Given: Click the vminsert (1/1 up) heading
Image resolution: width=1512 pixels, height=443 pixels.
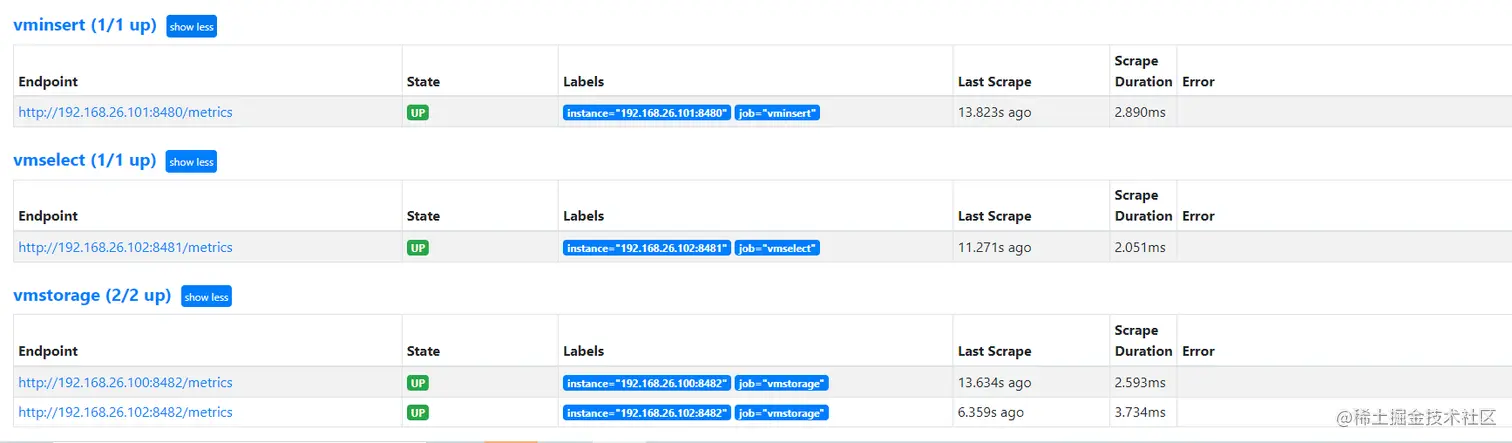Looking at the screenshot, I should (84, 26).
